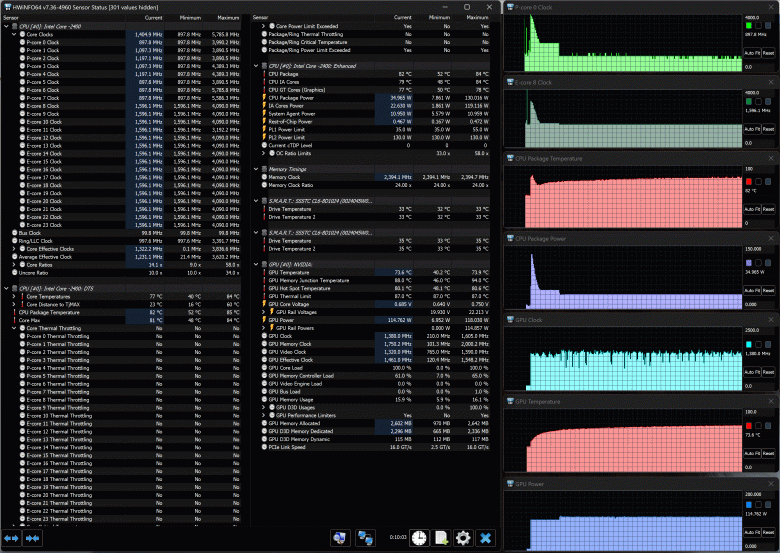Viewport: 780px width, 553px height.
Task: Click the thermometer icon beside GPU Temperature row
Action: coord(264,273)
